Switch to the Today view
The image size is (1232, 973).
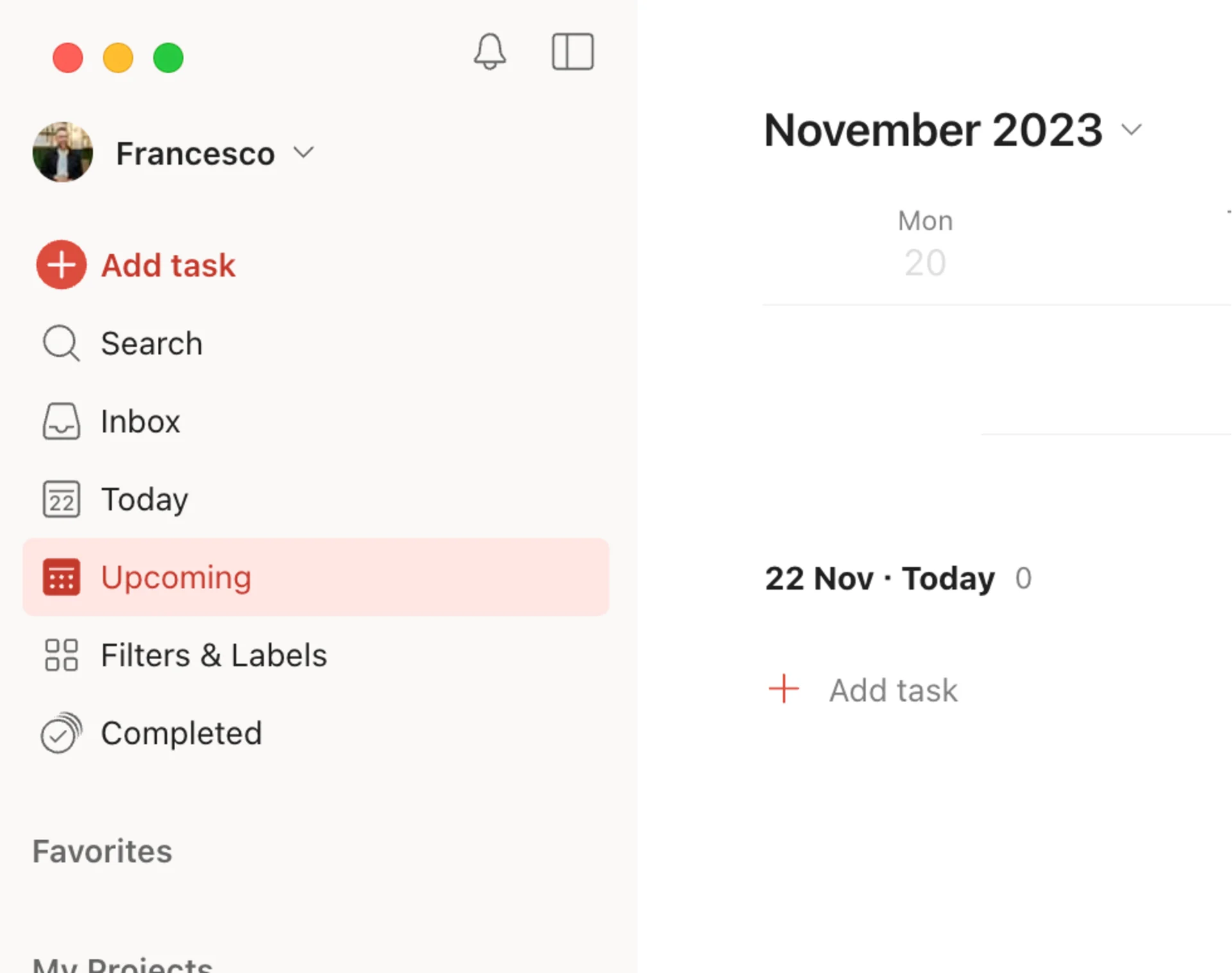coord(144,500)
